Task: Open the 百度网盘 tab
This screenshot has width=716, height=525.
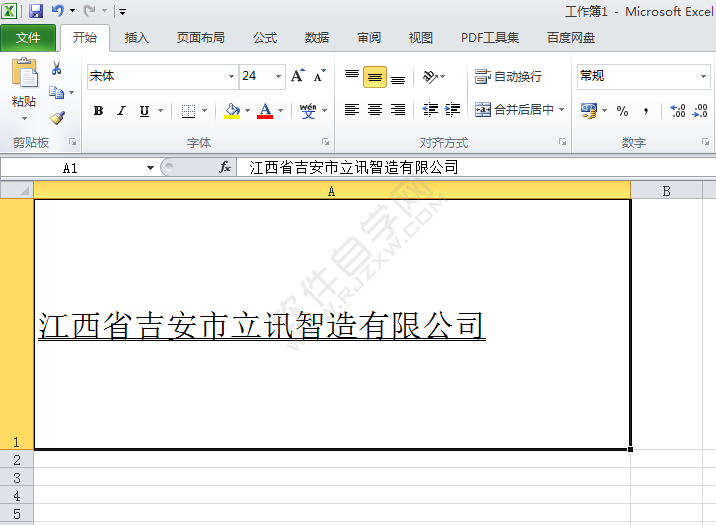Action: coord(571,38)
